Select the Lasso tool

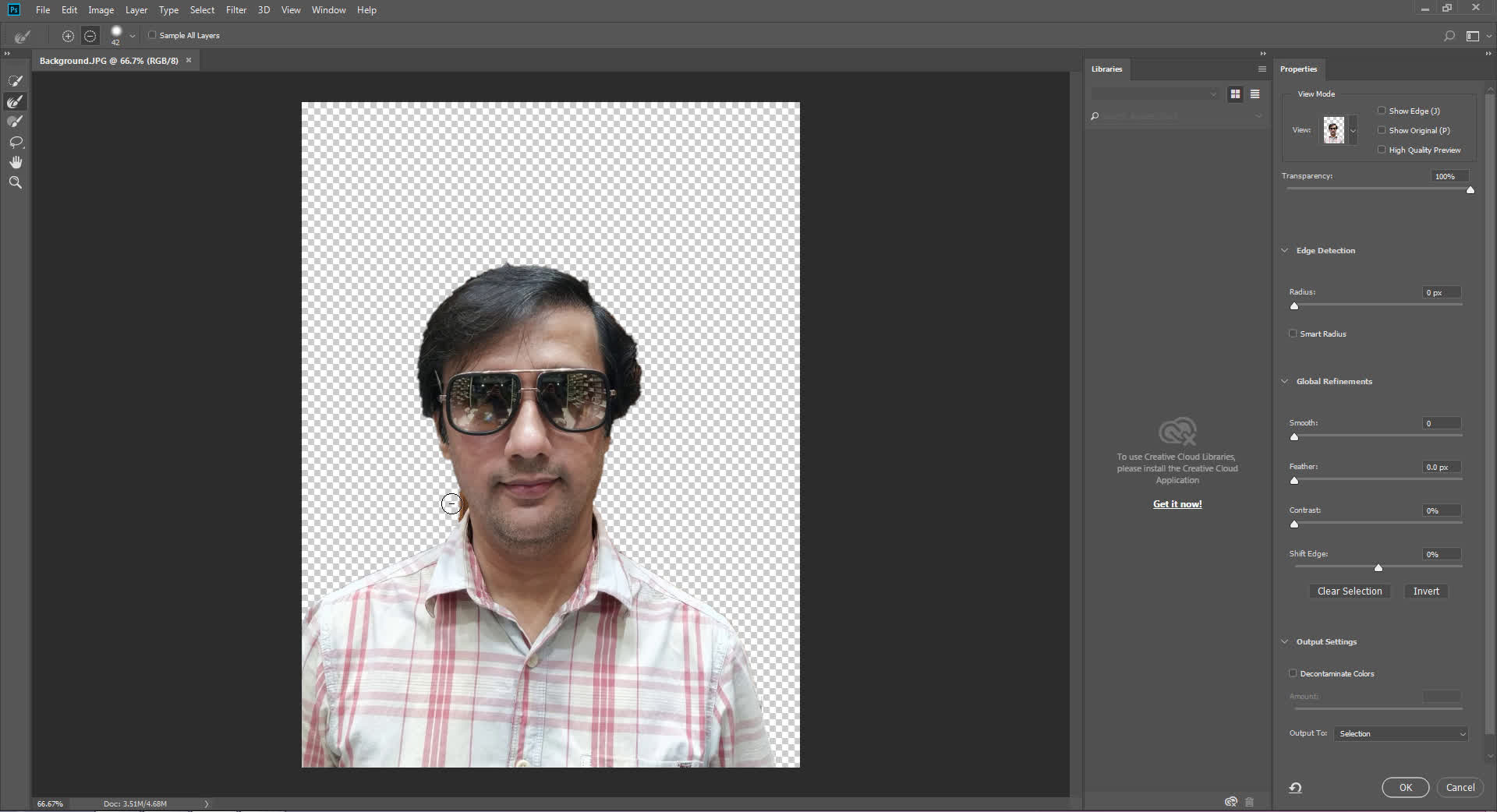click(15, 142)
